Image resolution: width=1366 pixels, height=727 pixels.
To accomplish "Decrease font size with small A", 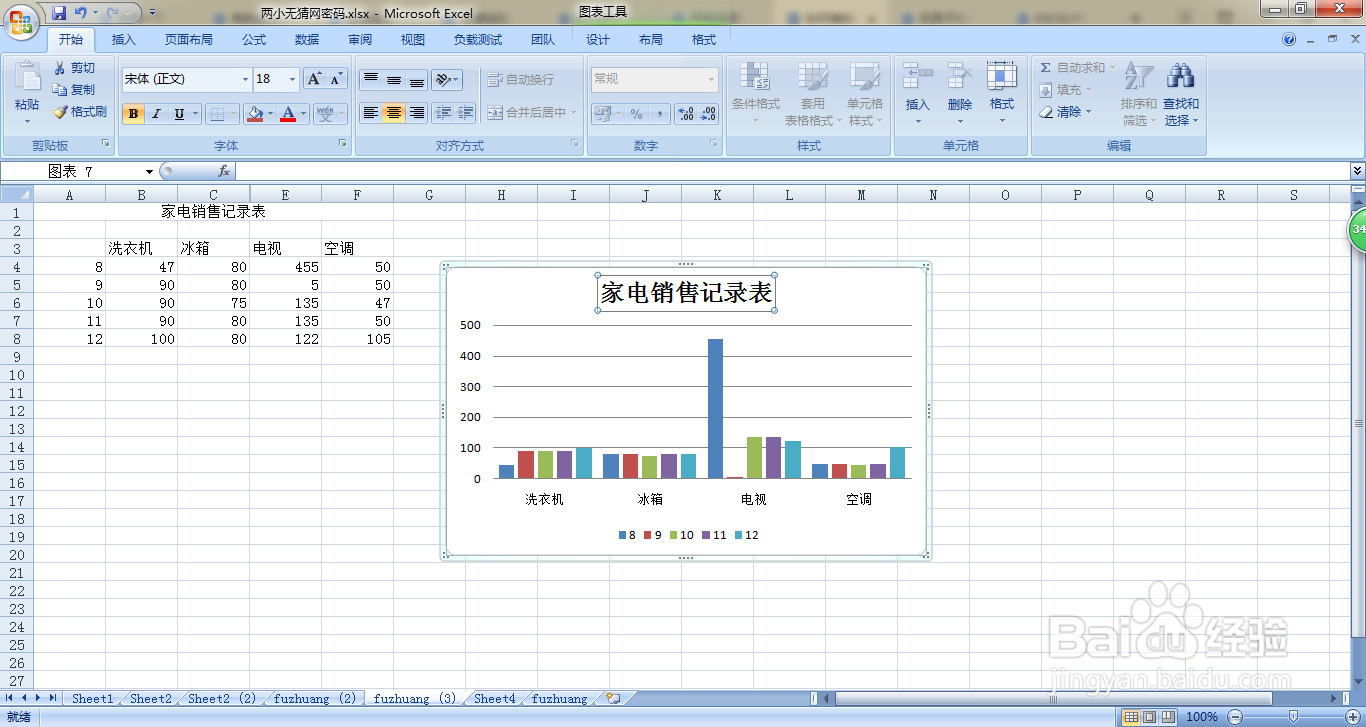I will tap(336, 79).
